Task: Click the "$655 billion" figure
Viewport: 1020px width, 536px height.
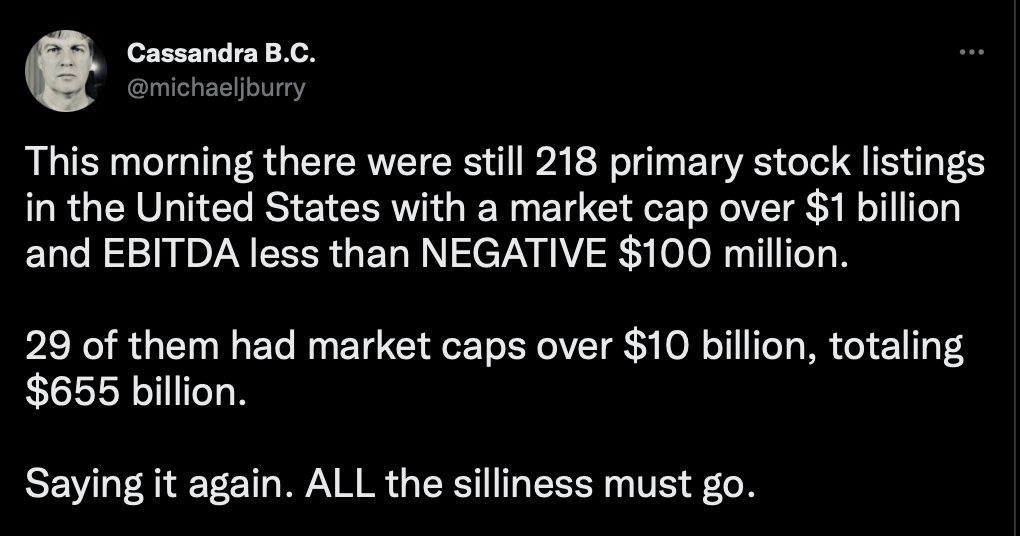Action: click(134, 394)
